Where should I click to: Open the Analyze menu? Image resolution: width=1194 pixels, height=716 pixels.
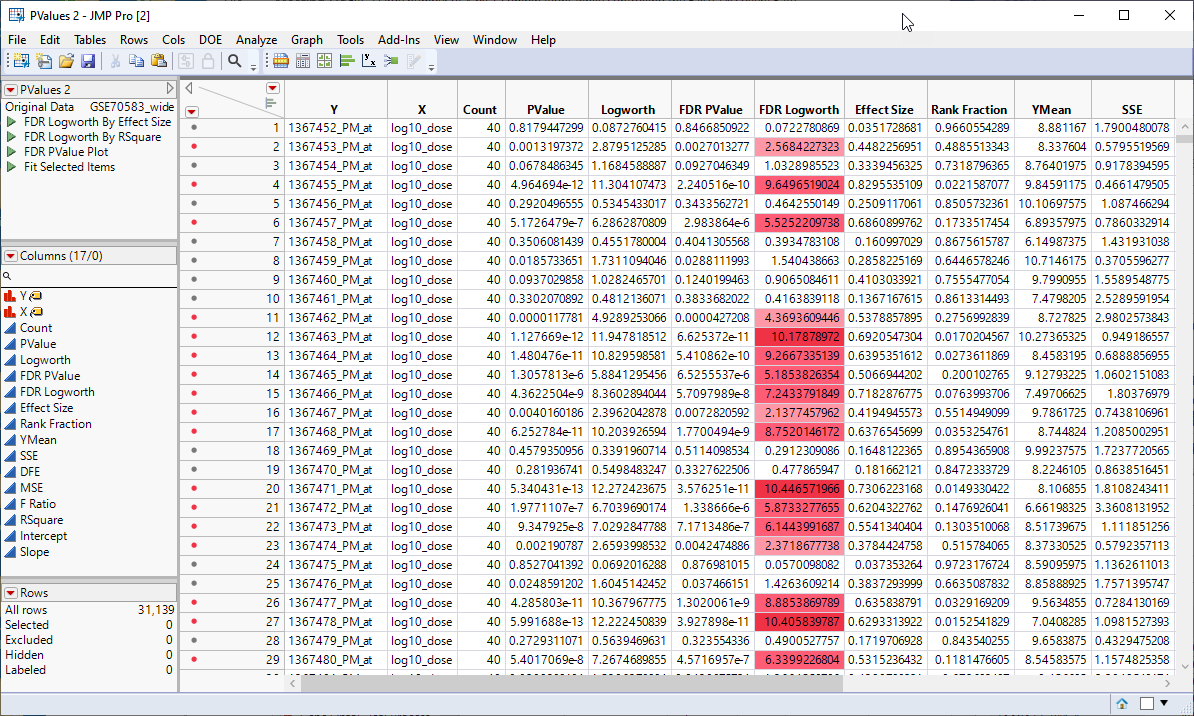256,40
